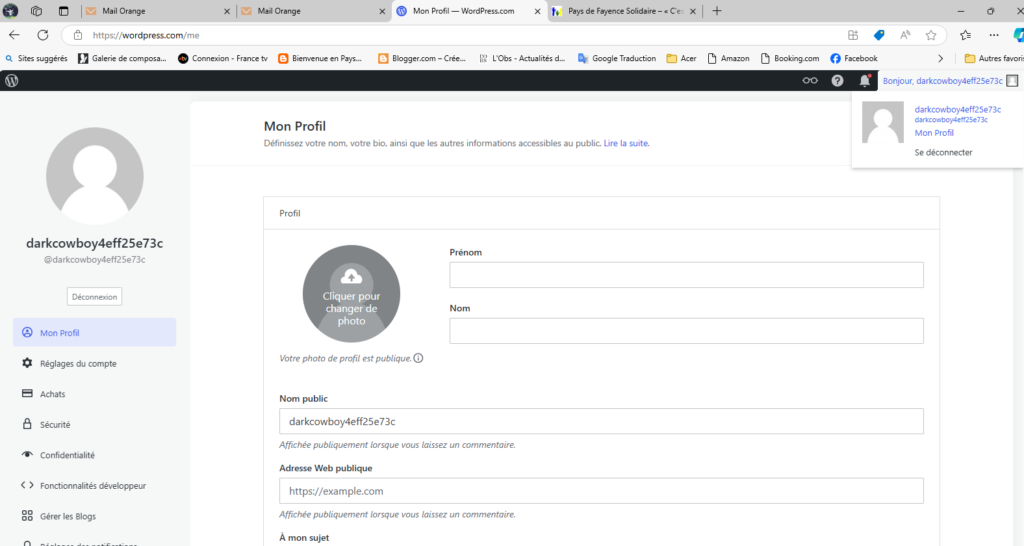Click the Adresse Web publique field
The height and width of the screenshot is (546, 1024).
click(601, 491)
